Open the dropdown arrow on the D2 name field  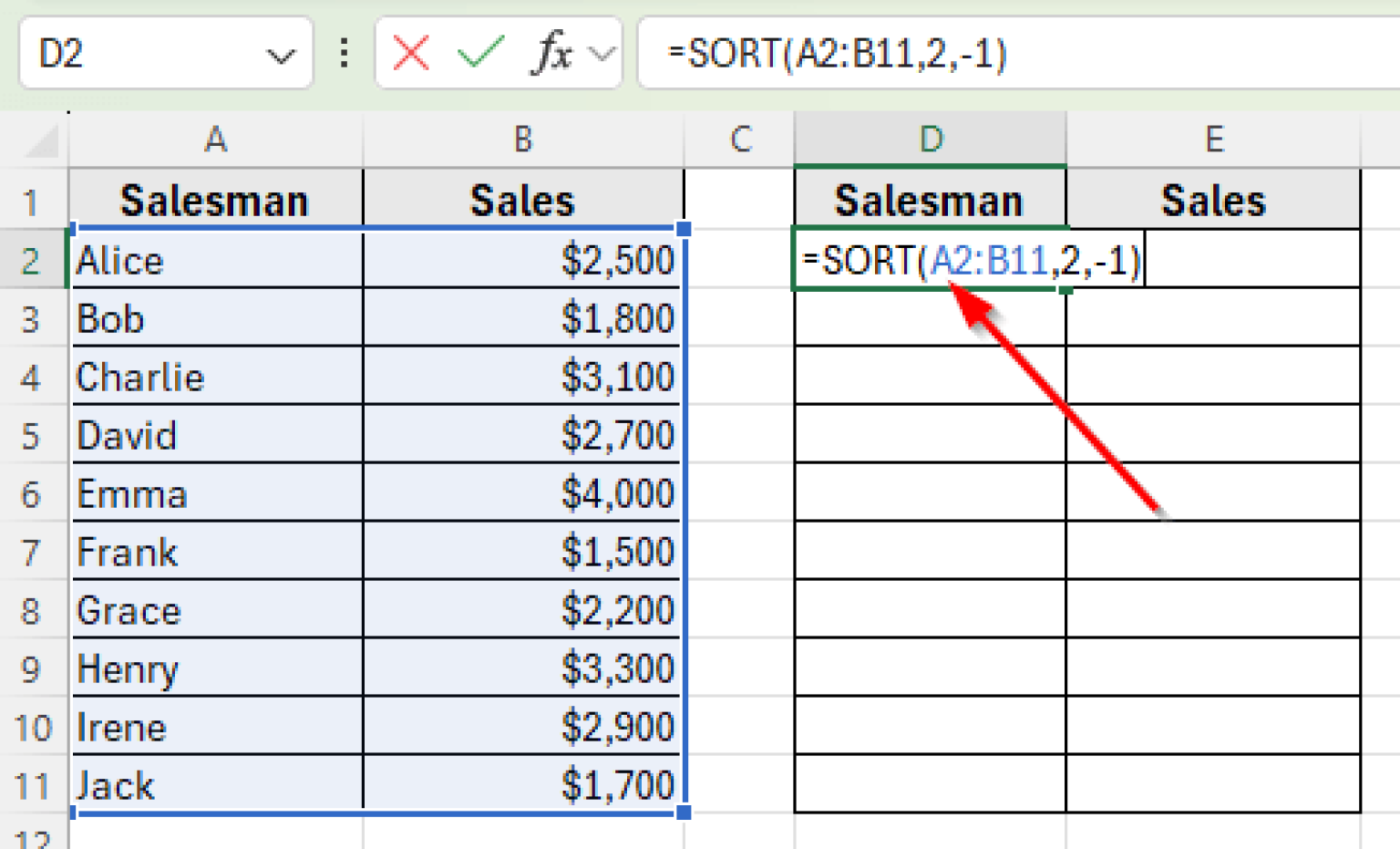pos(283,55)
